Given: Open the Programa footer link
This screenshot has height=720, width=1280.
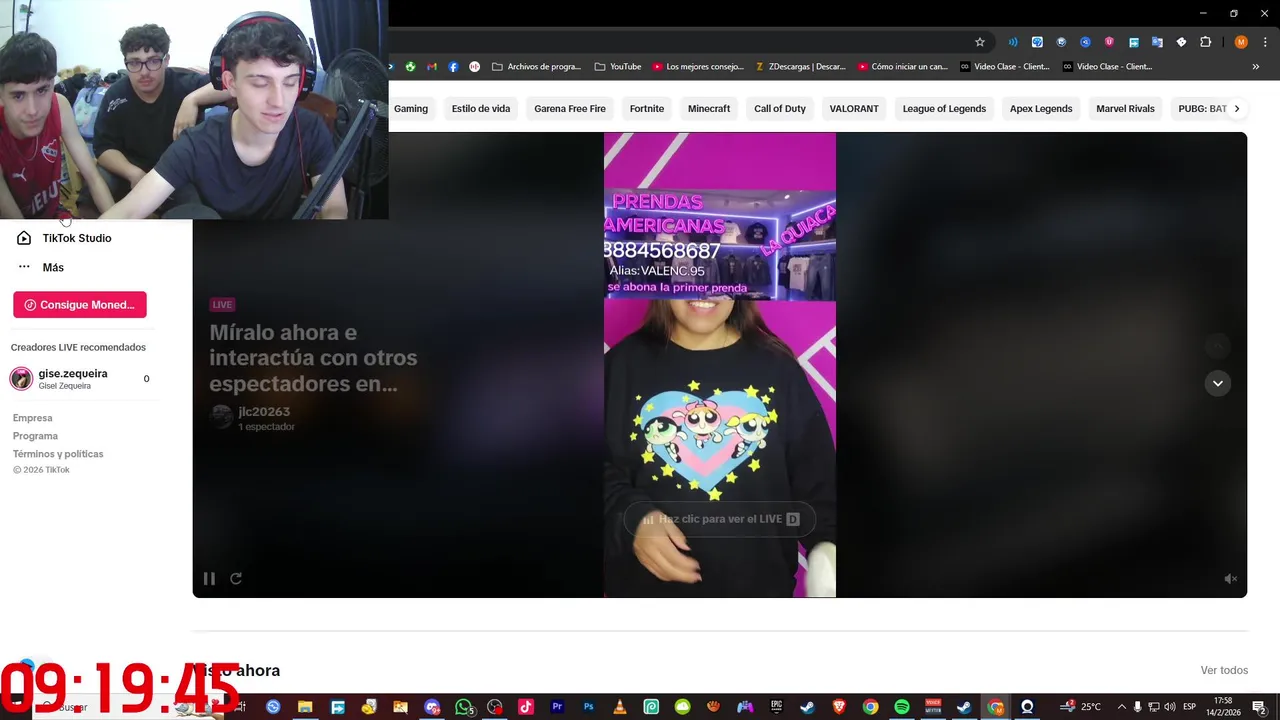Looking at the screenshot, I should pos(35,436).
